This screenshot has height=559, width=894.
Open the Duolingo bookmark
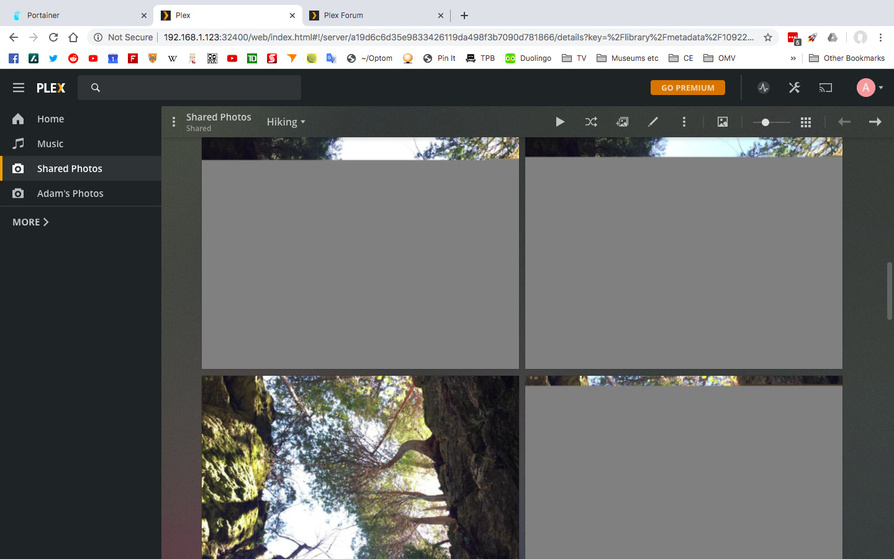[529, 58]
